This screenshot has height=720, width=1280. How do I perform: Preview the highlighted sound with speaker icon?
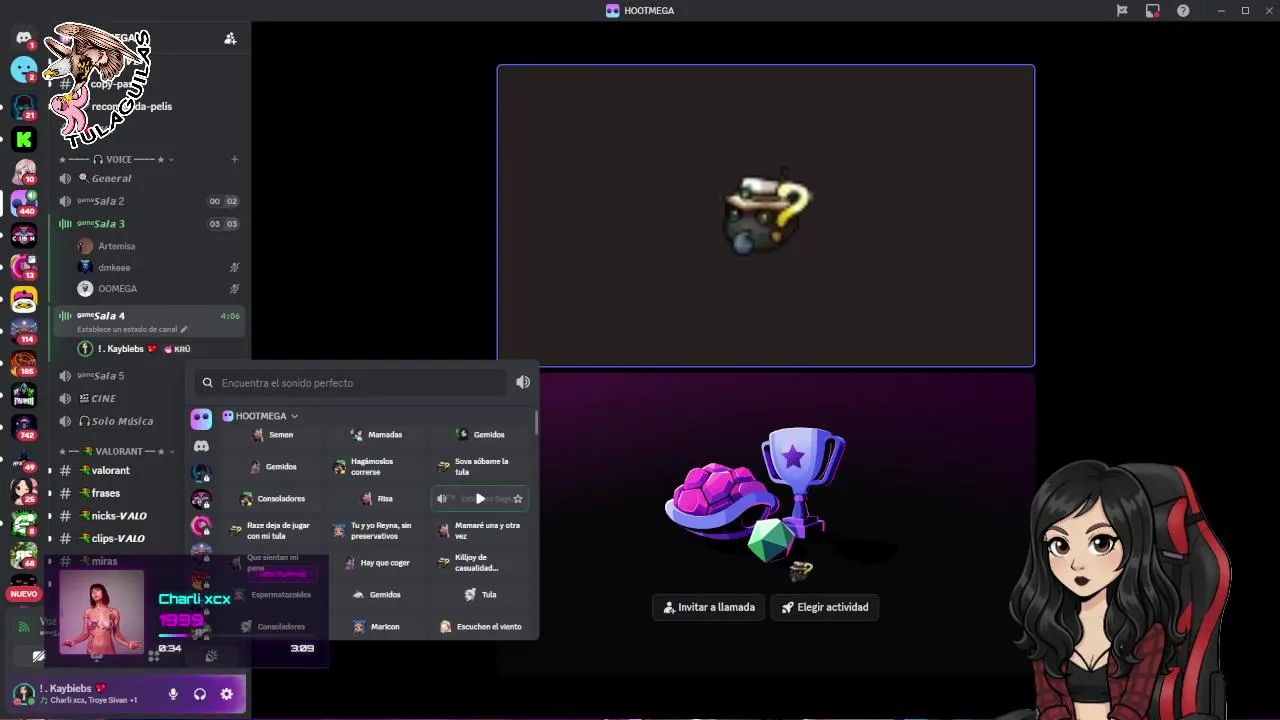click(442, 498)
